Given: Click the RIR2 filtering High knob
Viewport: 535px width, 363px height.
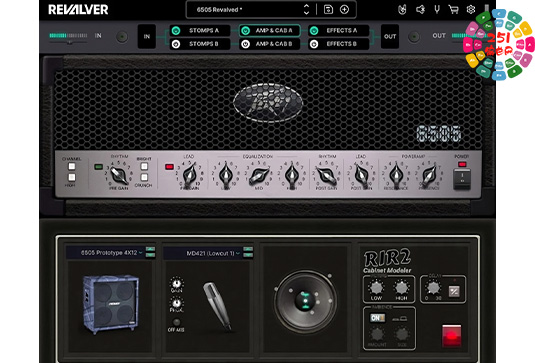Looking at the screenshot, I should pos(402,288).
